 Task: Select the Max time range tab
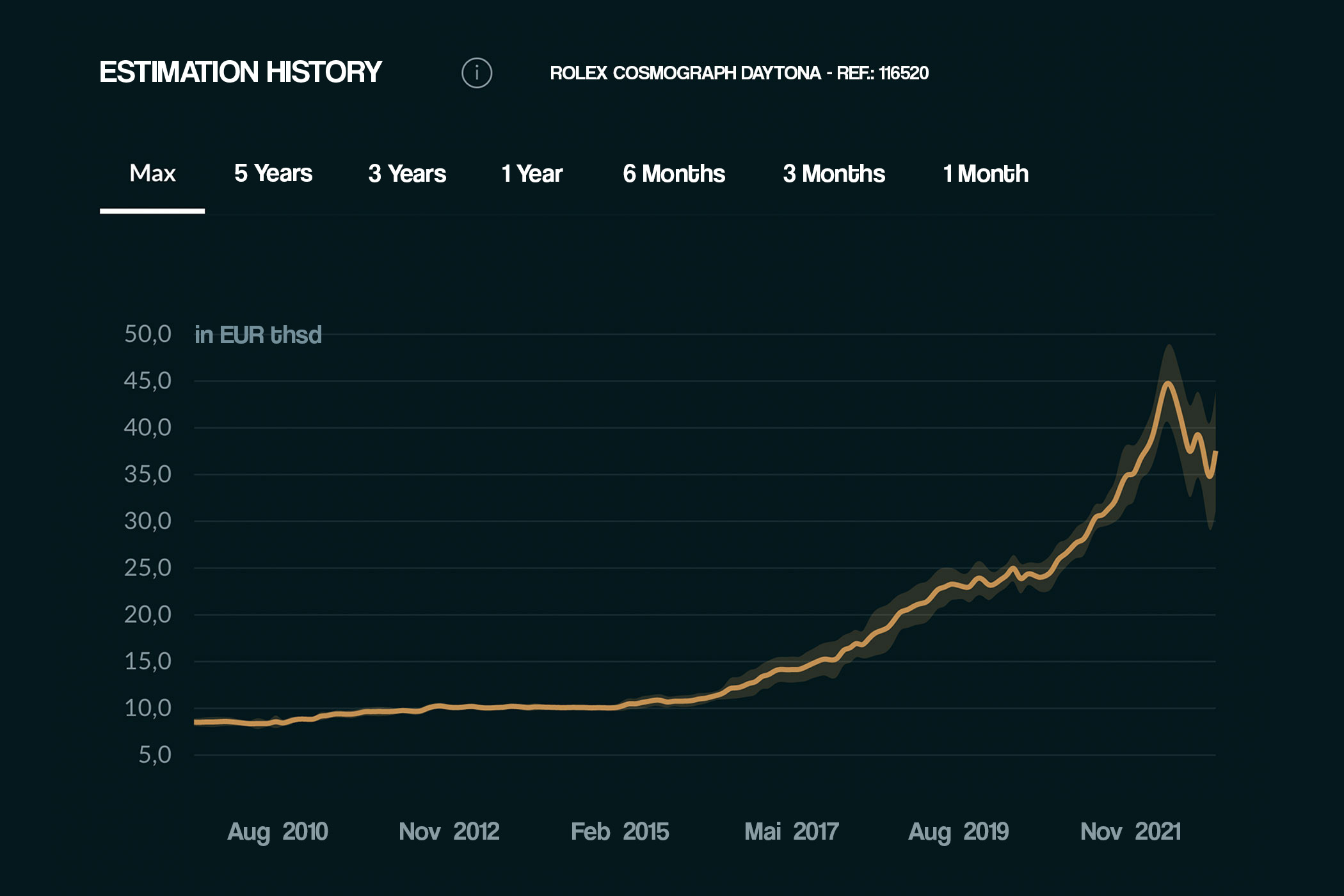tap(152, 173)
